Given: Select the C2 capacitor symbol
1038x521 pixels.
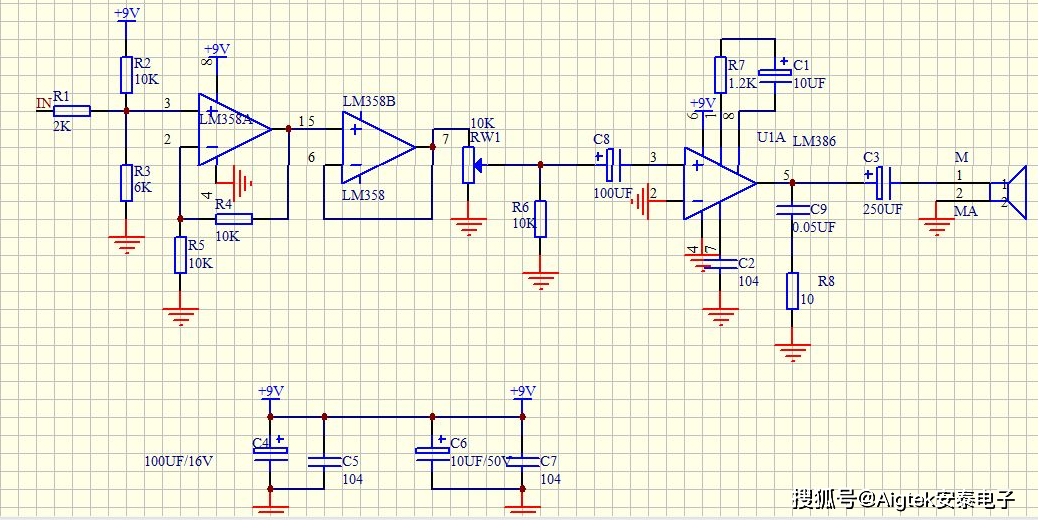Looking at the screenshot, I should (721, 263).
